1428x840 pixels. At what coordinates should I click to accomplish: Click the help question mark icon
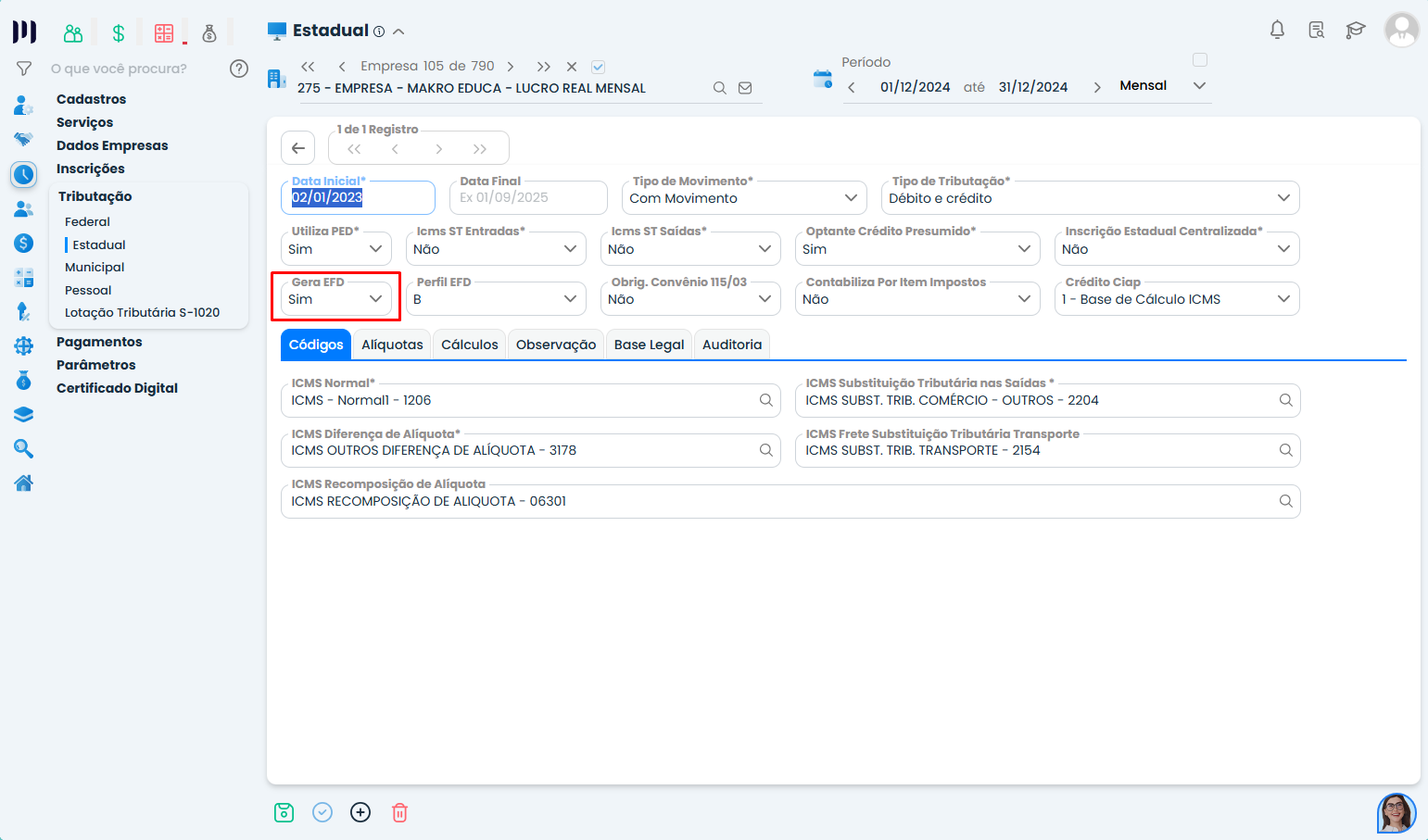239,69
